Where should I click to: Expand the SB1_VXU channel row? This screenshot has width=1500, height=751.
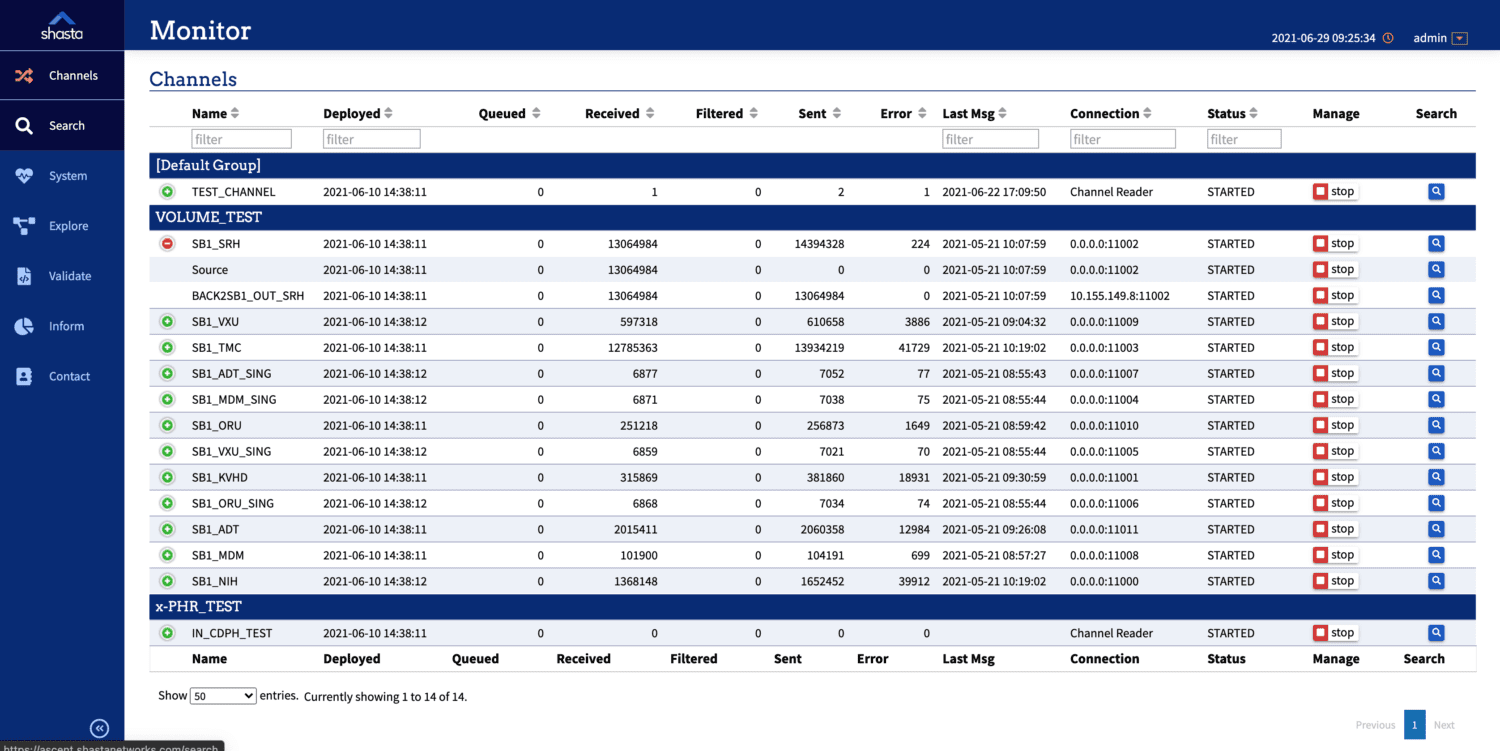click(167, 322)
